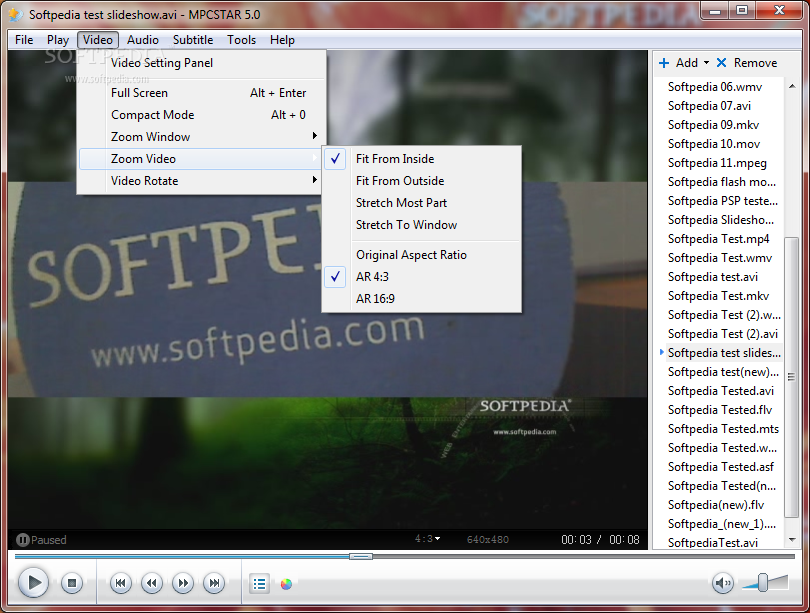This screenshot has height=613, width=810.
Task: Click the Play button
Action: (34, 583)
